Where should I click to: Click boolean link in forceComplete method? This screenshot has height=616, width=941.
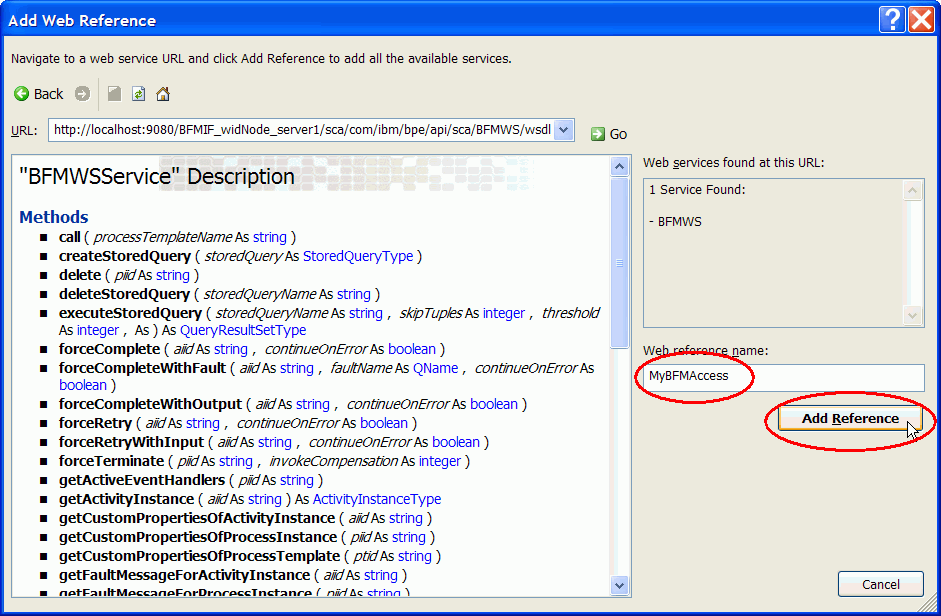click(412, 349)
